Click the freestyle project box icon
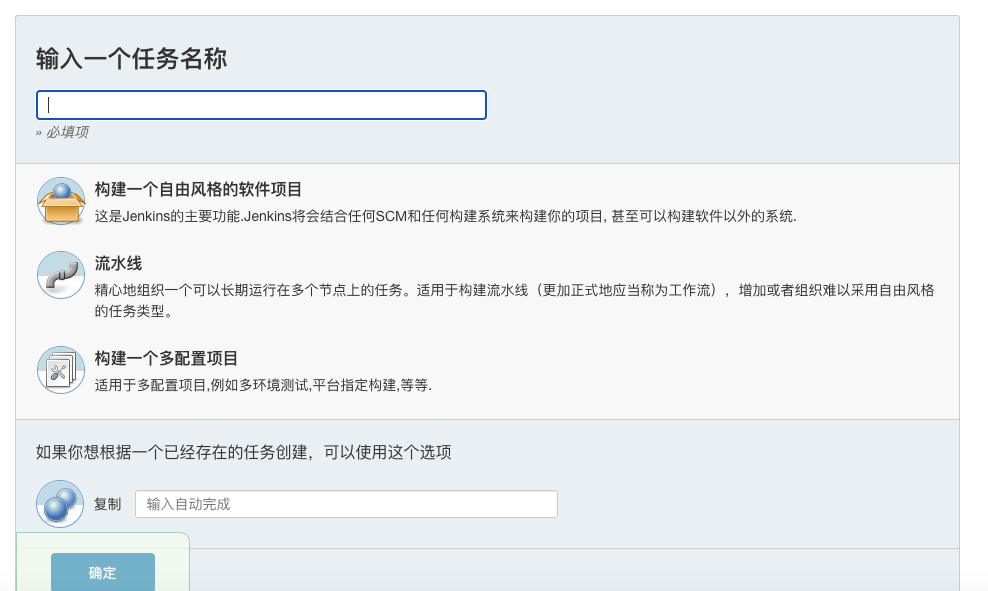 (60, 201)
